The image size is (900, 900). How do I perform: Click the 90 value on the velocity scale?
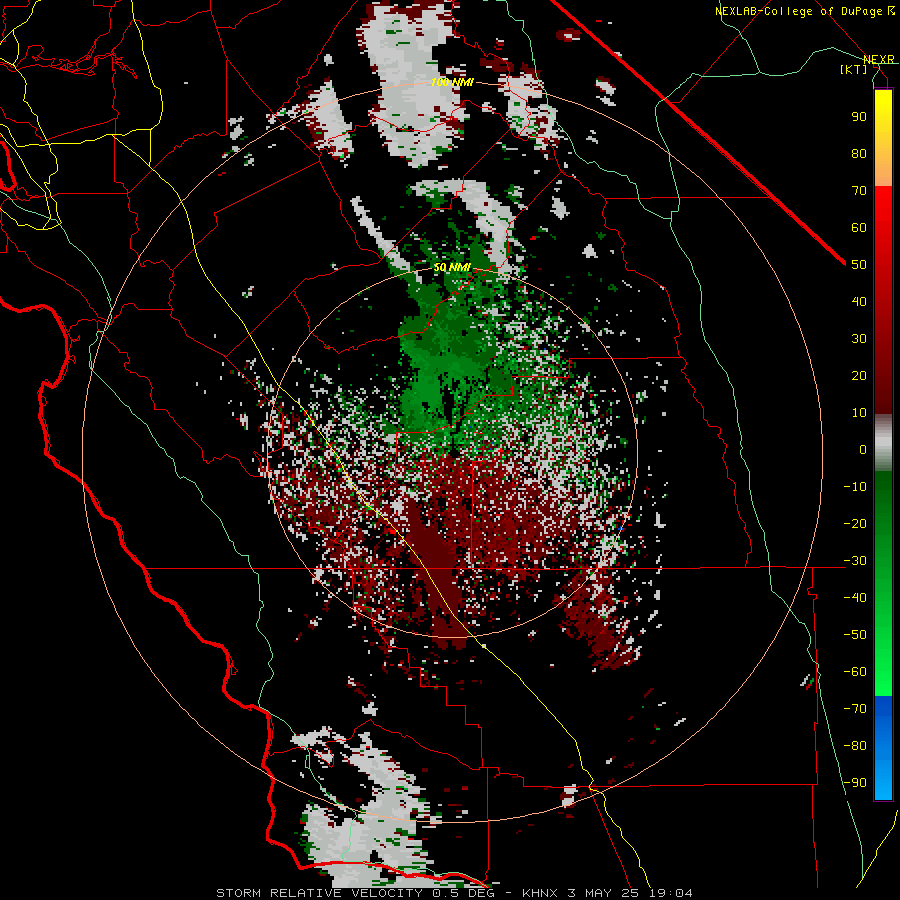click(x=859, y=117)
